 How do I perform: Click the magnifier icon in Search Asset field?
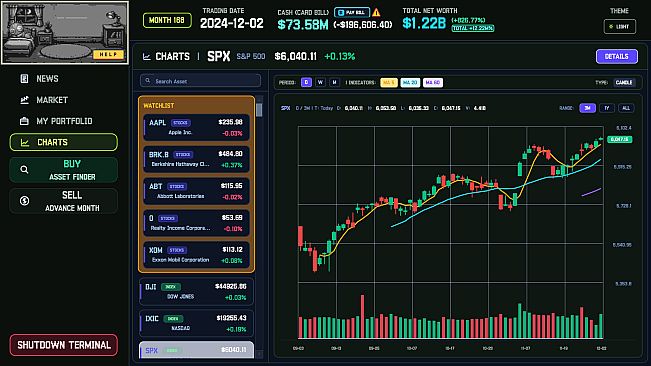tap(147, 81)
